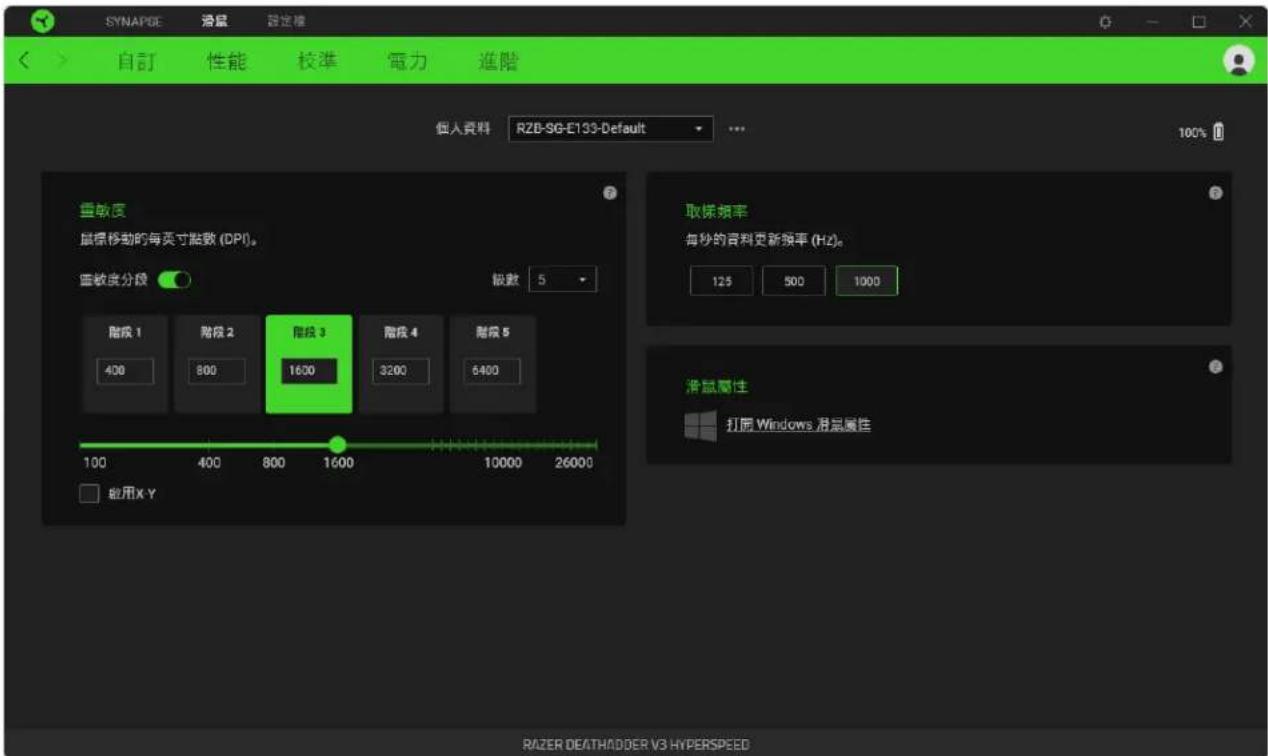Click the Razer logo icon
The image size is (1268, 756).
pyautogui.click(x=43, y=20)
